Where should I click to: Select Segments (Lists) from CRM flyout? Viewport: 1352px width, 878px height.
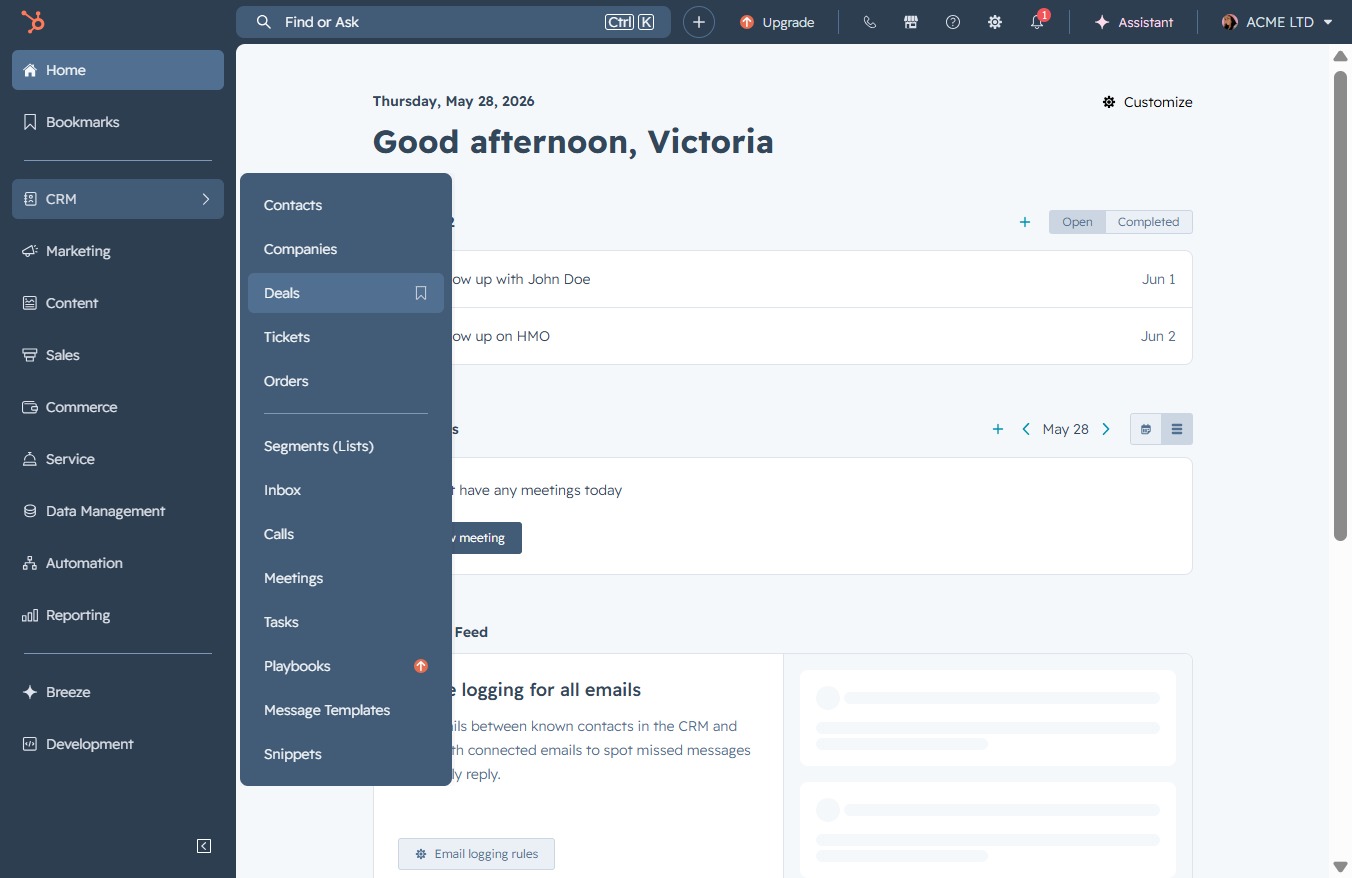click(346, 446)
